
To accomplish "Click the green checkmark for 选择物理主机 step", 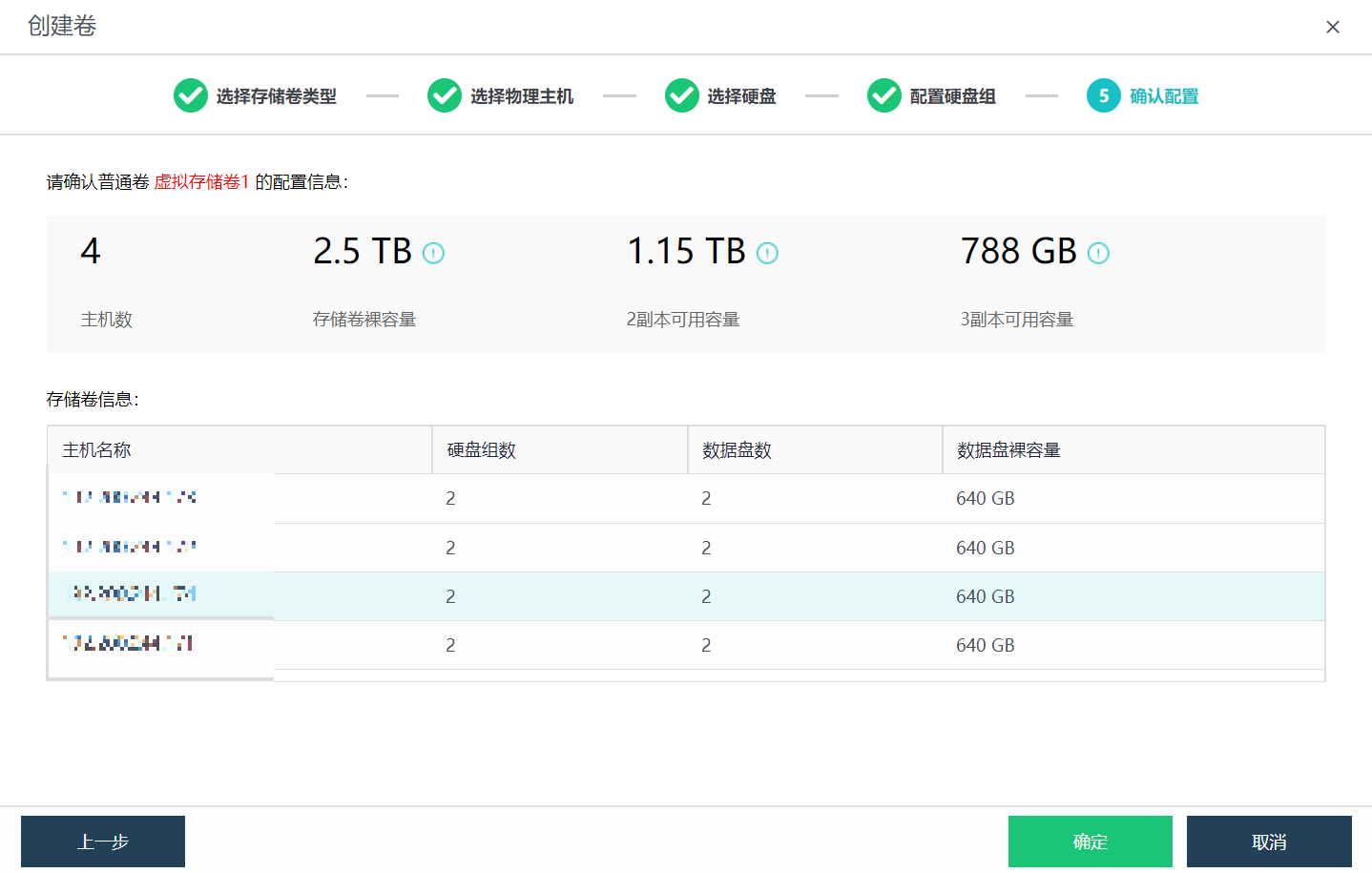I will tap(445, 95).
